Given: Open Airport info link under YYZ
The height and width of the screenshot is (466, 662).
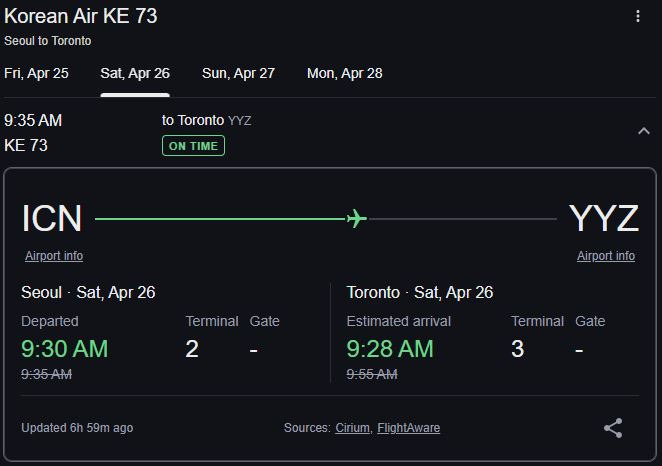Looking at the screenshot, I should coord(605,256).
